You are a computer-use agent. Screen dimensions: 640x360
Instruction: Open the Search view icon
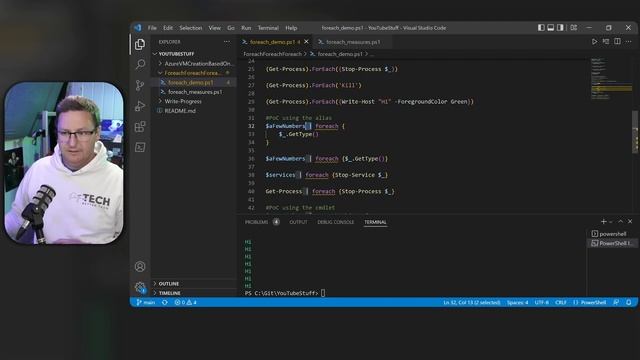pyautogui.click(x=140, y=64)
